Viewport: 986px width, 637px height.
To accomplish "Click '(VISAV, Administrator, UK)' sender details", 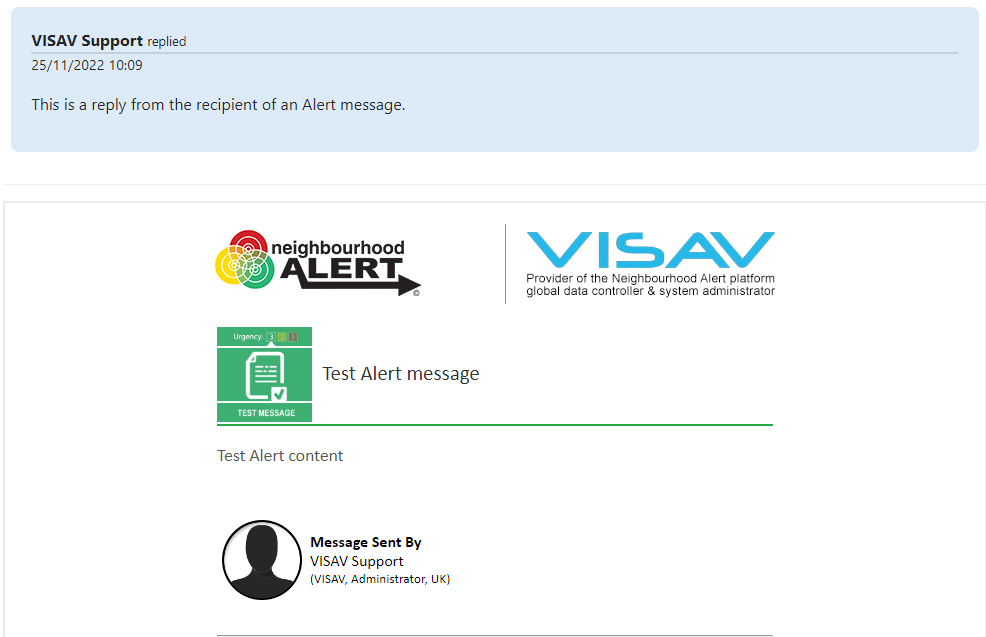I will 380,579.
